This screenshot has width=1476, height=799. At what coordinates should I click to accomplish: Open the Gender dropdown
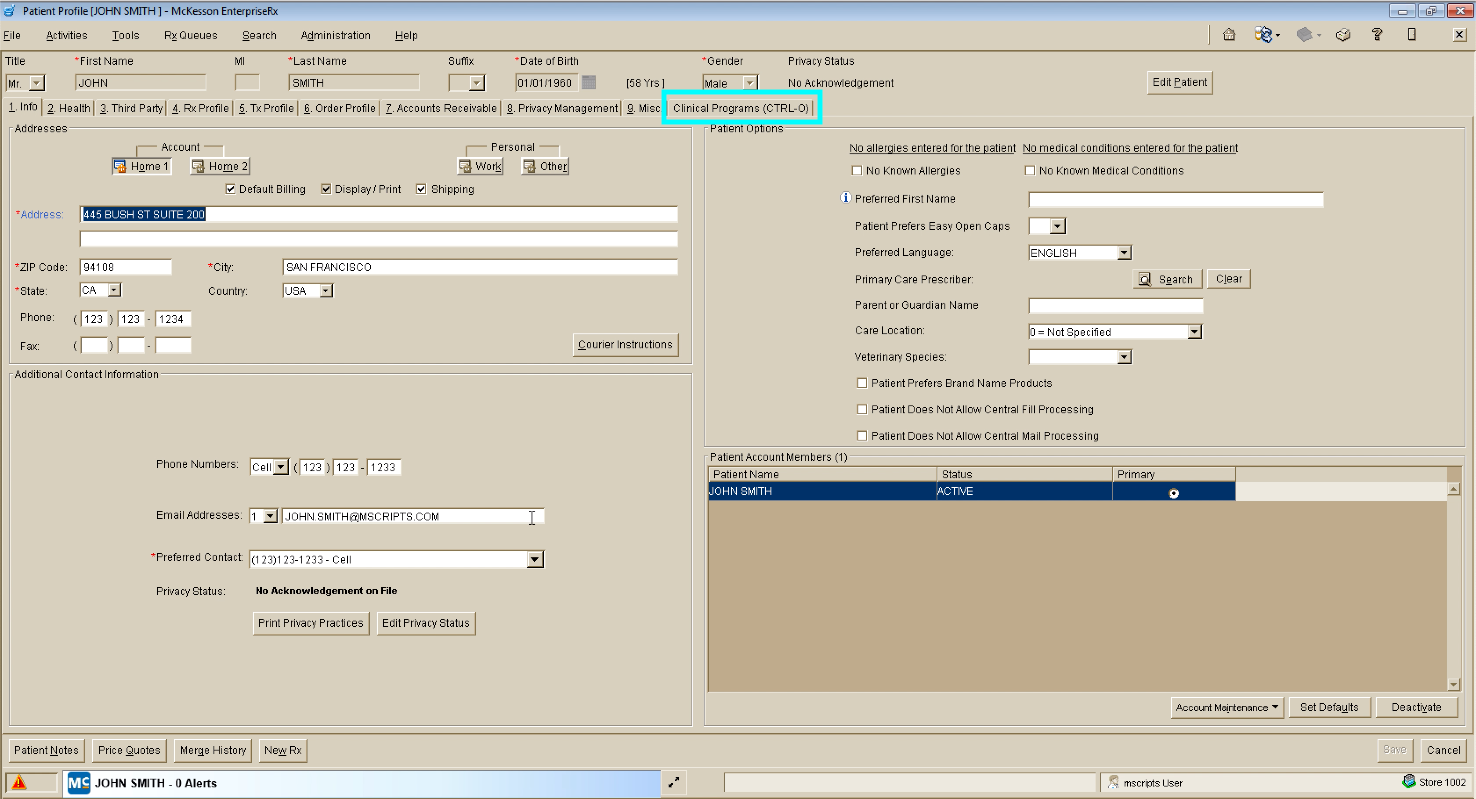750,83
